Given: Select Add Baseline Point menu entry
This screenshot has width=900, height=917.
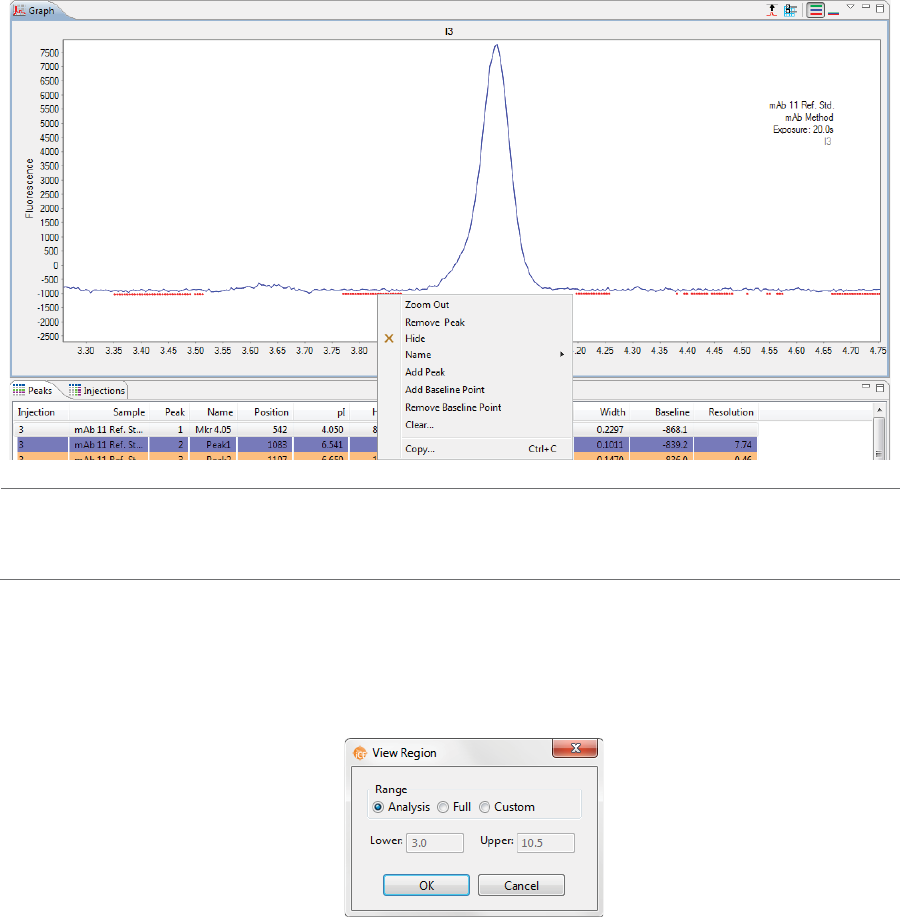Looking at the screenshot, I should pos(445,390).
